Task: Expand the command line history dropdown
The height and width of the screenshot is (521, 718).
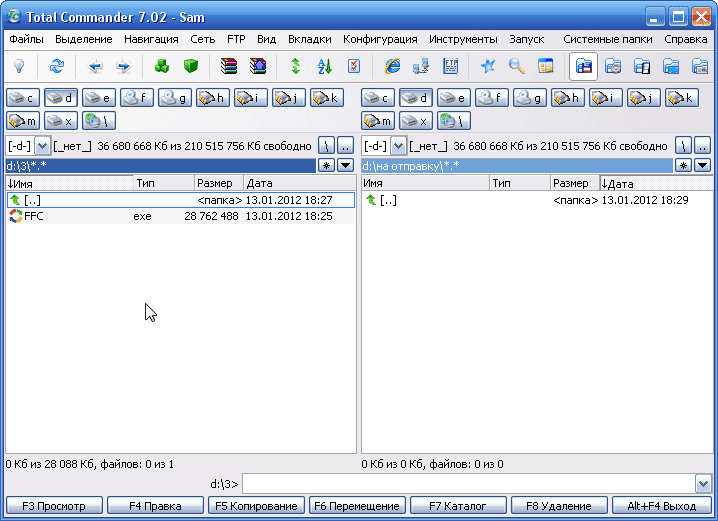Action: [703, 483]
